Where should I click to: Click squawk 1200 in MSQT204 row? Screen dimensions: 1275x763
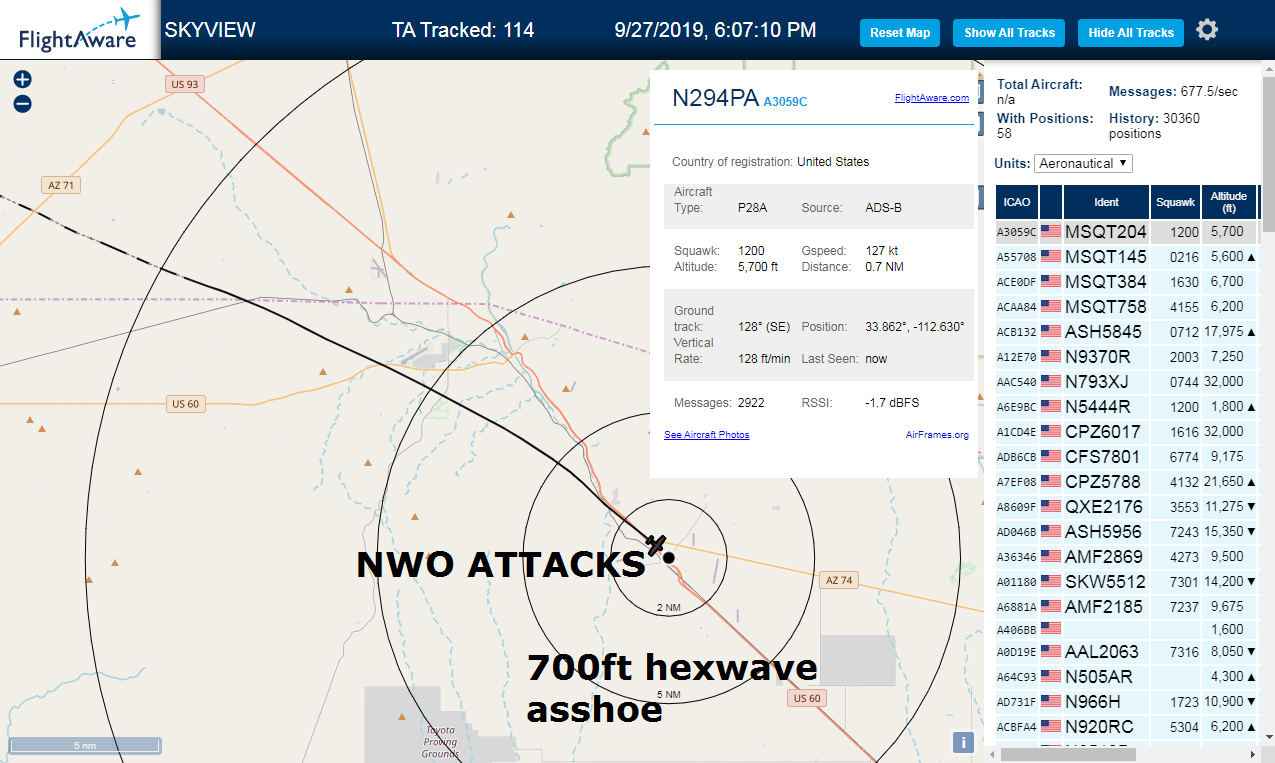pyautogui.click(x=1184, y=231)
